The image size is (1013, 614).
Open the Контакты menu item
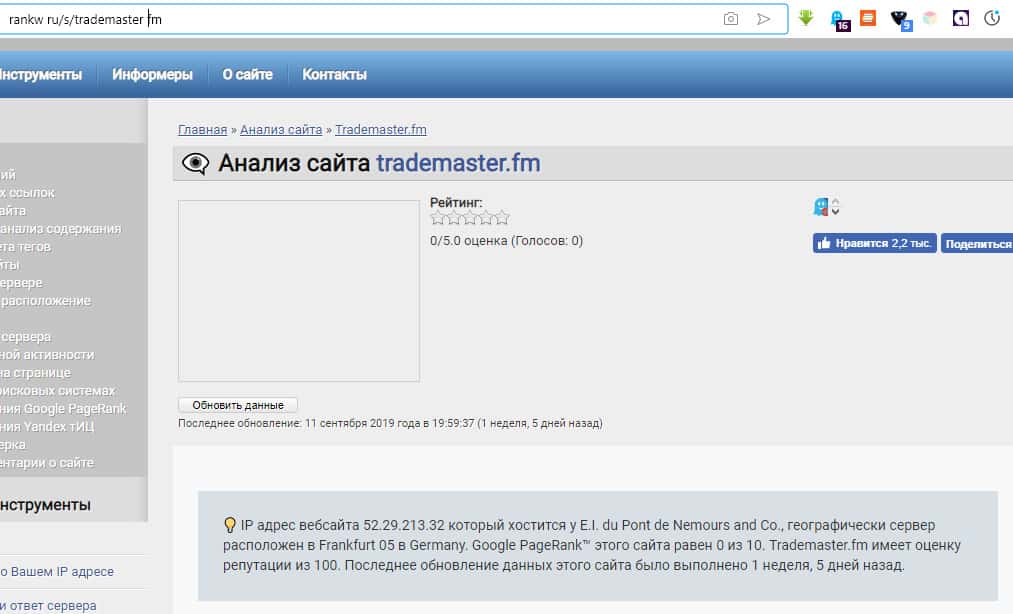335,74
